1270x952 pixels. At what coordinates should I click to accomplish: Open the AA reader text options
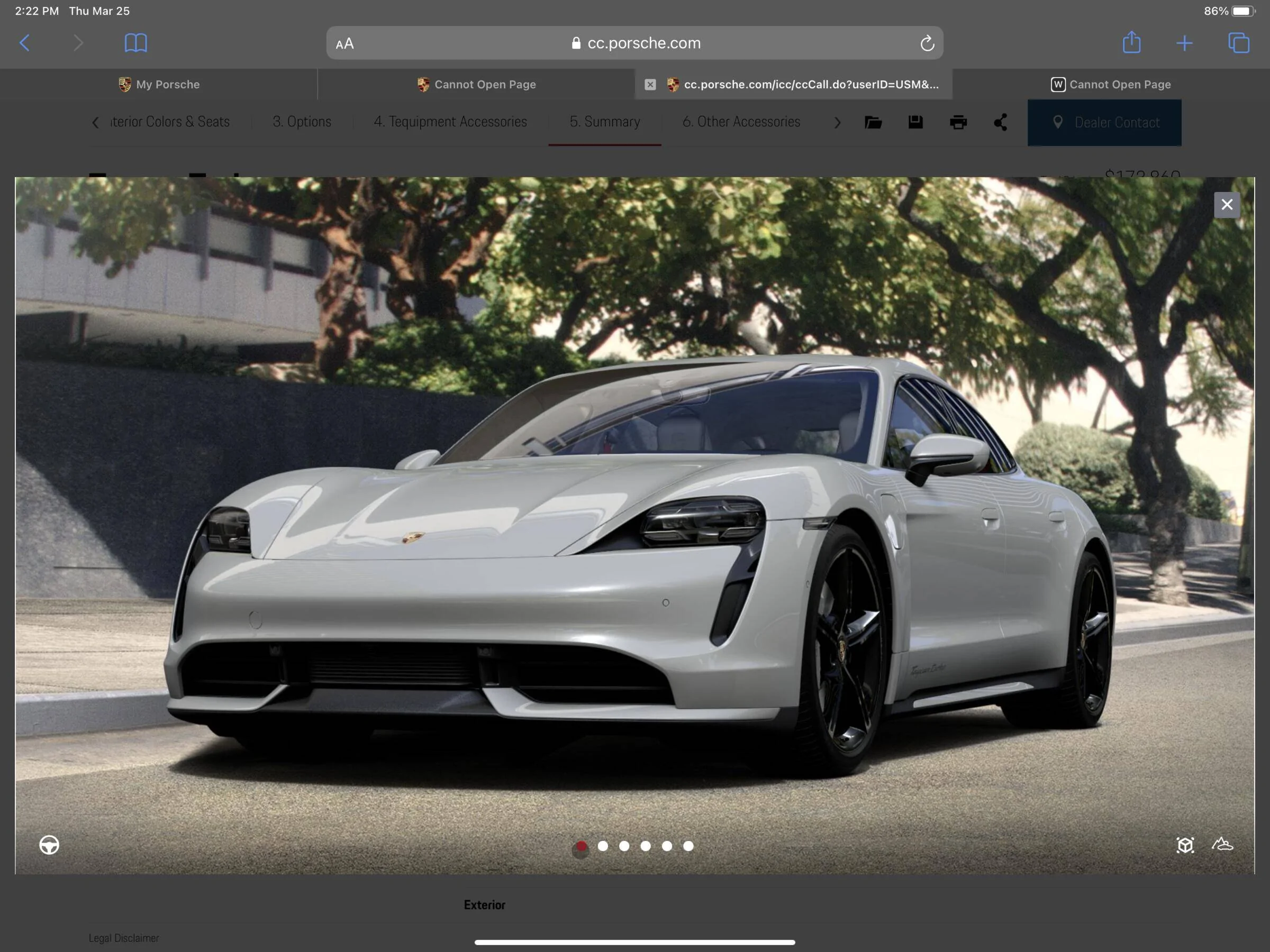point(344,43)
